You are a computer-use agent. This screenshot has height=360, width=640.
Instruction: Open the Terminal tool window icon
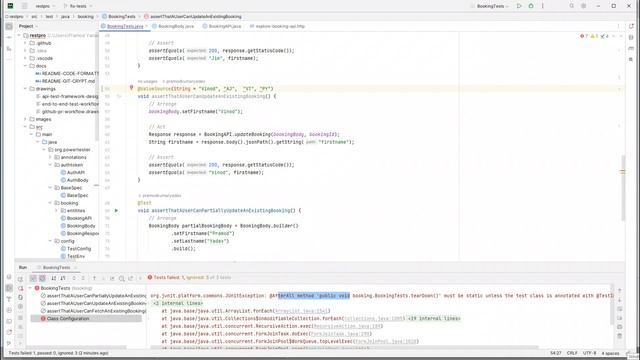coord(9,321)
